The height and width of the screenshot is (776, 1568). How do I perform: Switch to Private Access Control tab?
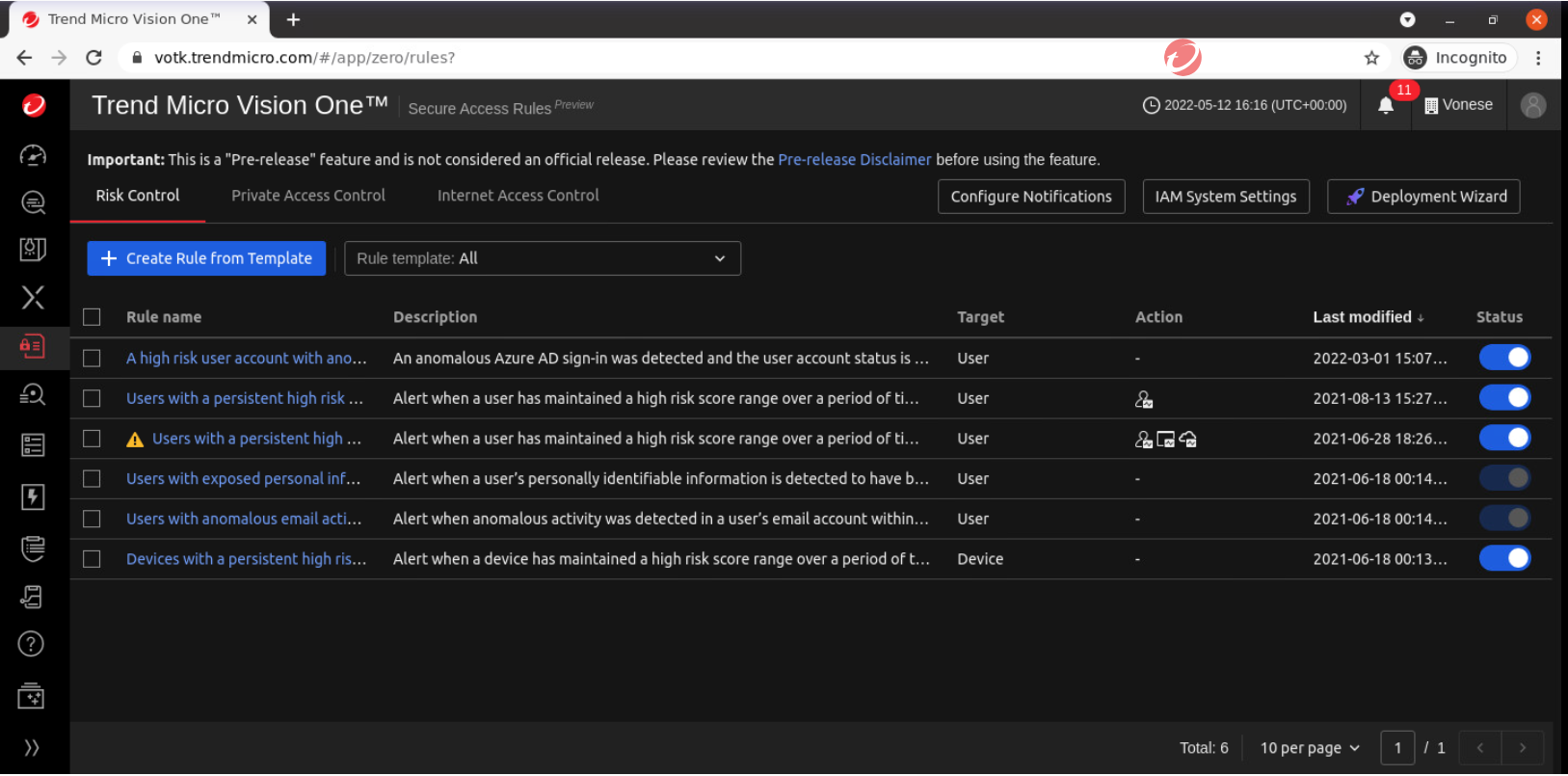tap(307, 196)
